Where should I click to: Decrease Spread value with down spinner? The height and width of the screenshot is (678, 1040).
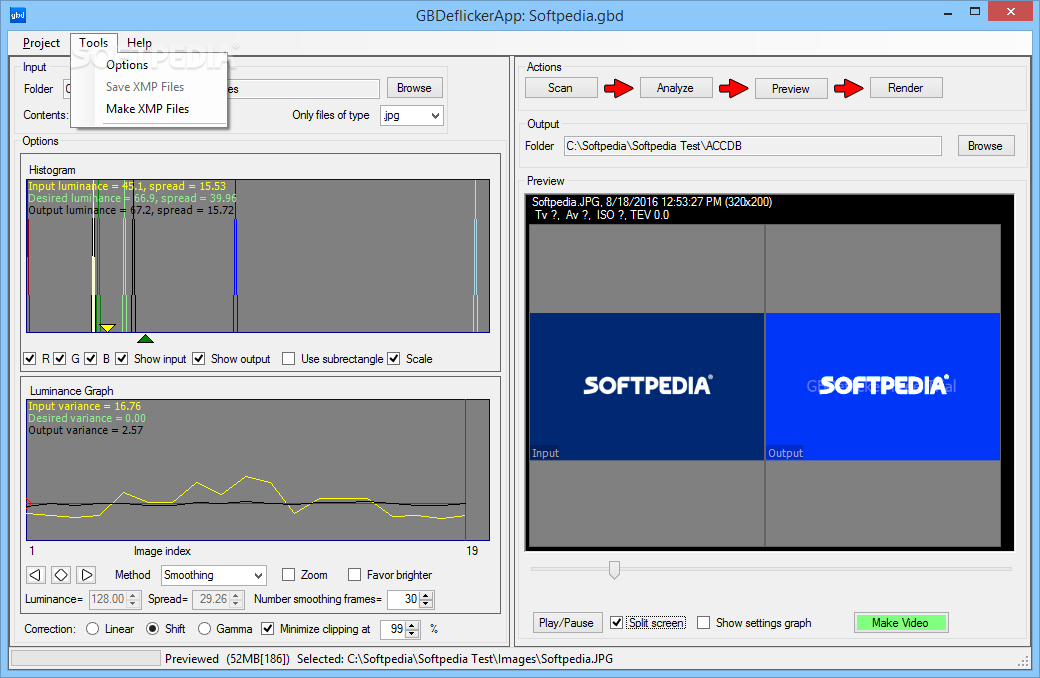tap(236, 603)
